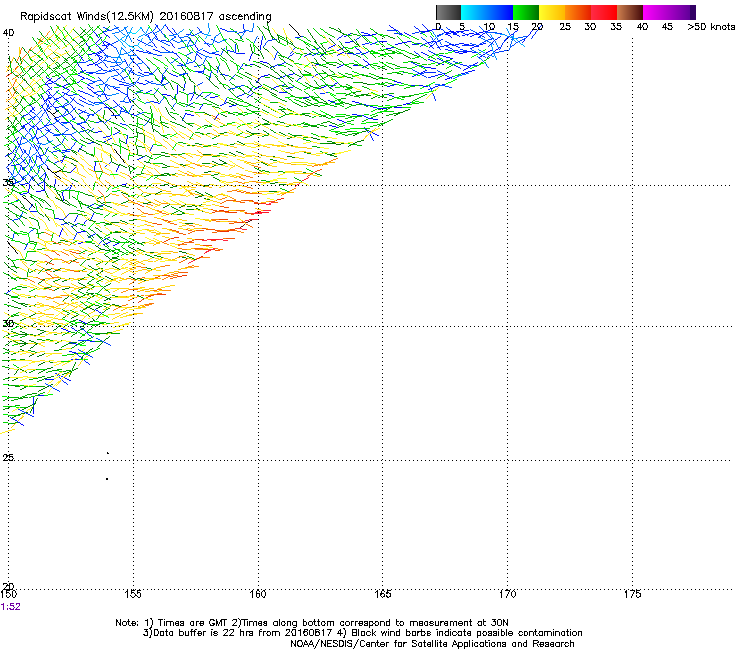Screen dimensions: 740x650
Task: Click the '45' knots legend label
Action: (x=667, y=27)
